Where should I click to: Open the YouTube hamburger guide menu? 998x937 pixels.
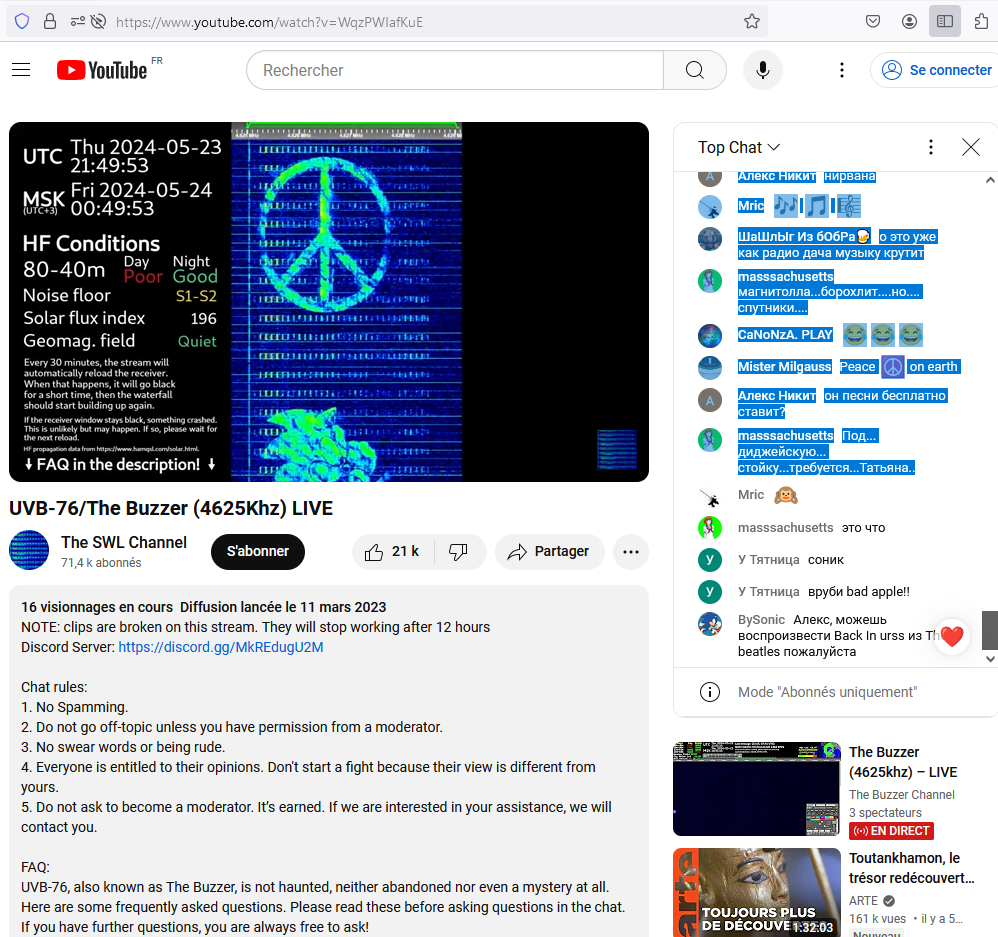(x=21, y=70)
